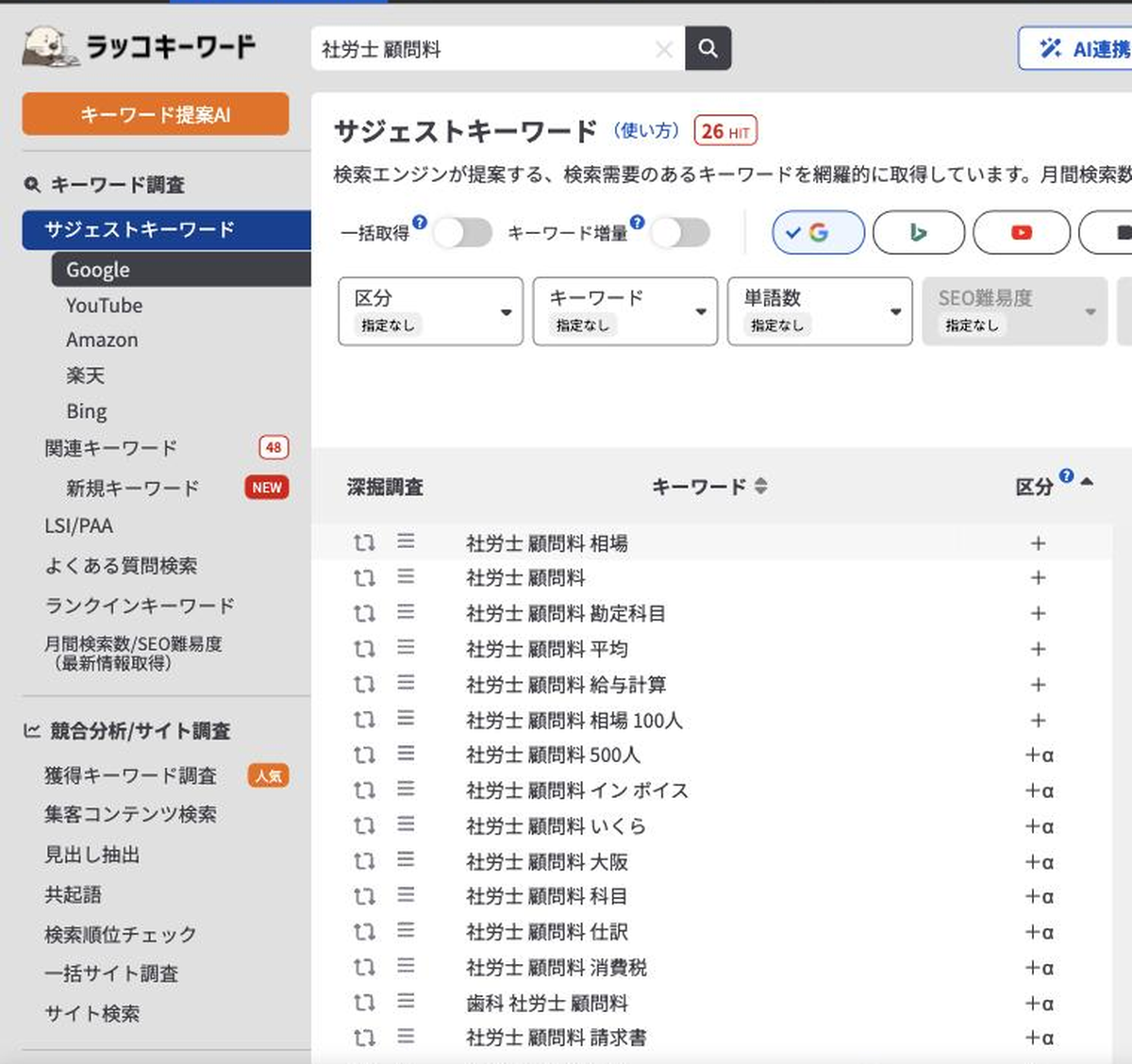Image resolution: width=1132 pixels, height=1064 pixels.
Task: Click re-search icon for 社労士 顧問料 大阪
Action: coord(364,861)
